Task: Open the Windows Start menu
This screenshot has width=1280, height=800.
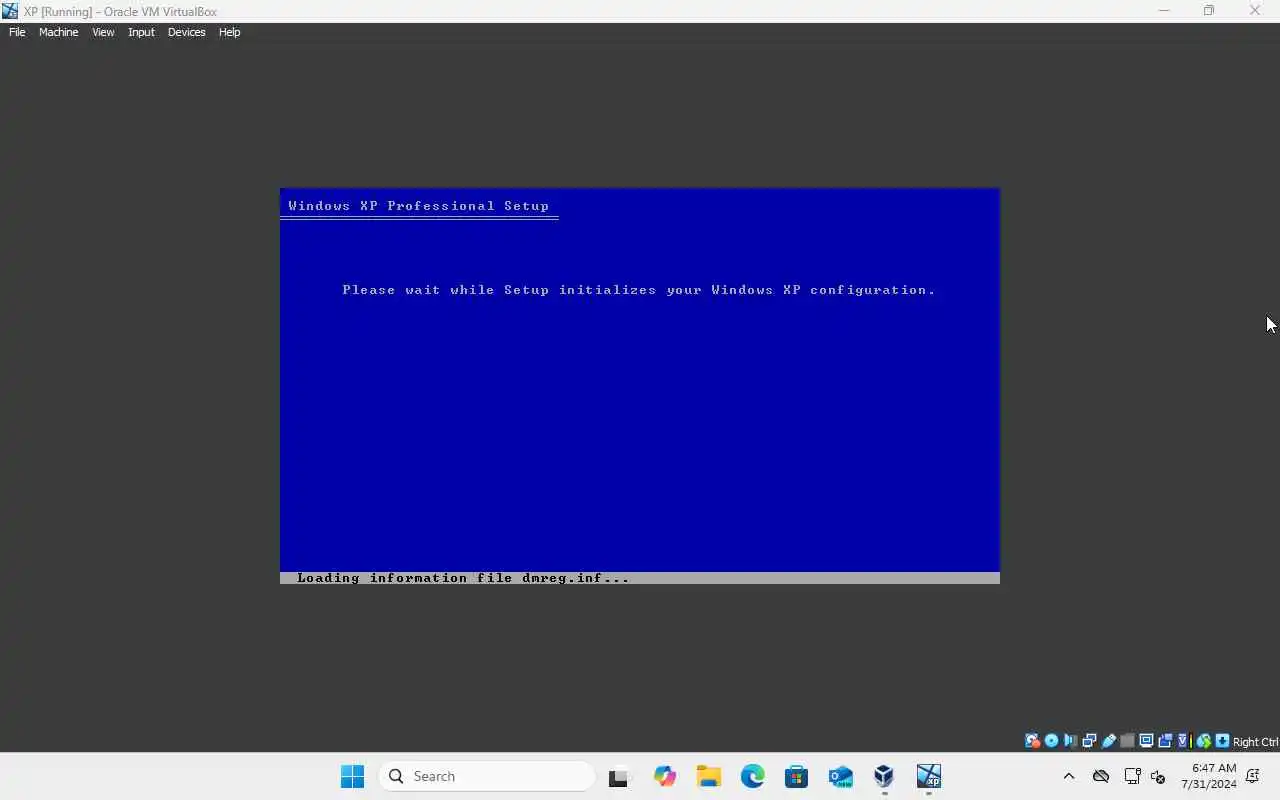Action: (x=352, y=776)
